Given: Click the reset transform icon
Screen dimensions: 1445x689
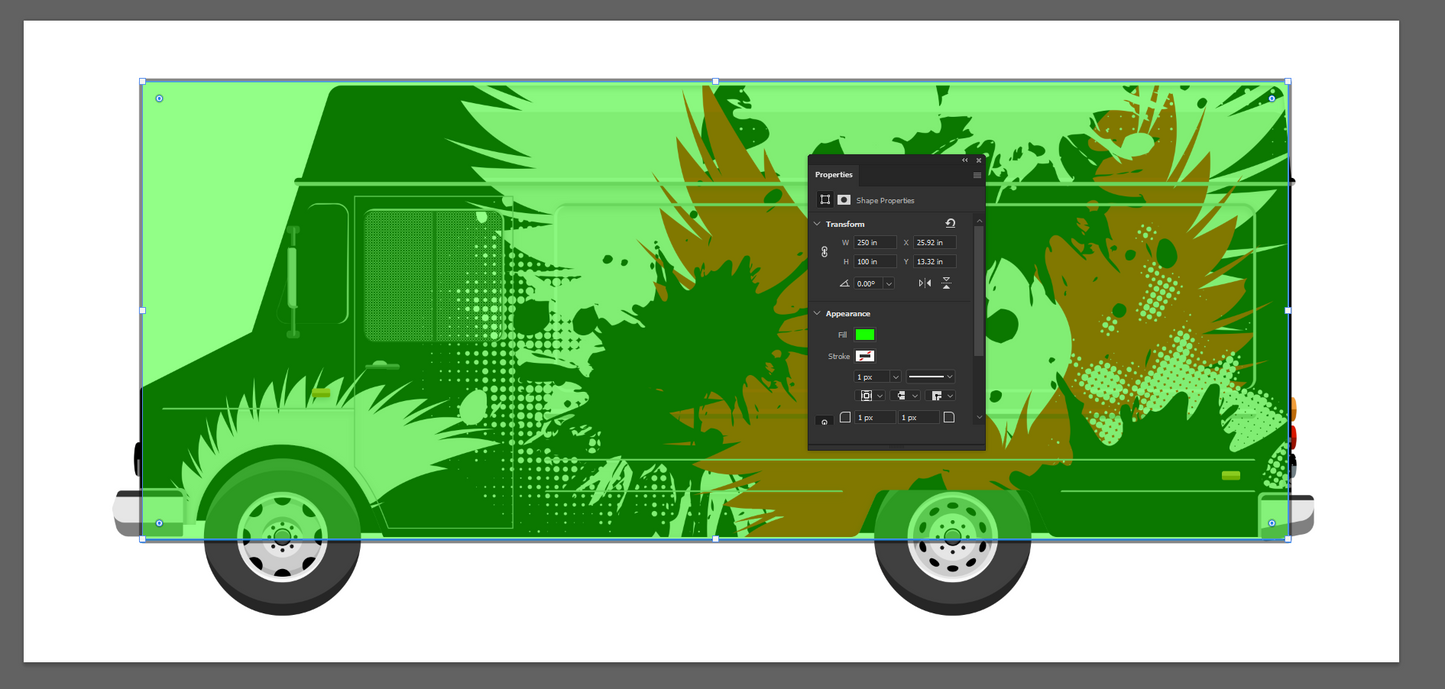Looking at the screenshot, I should coord(949,223).
